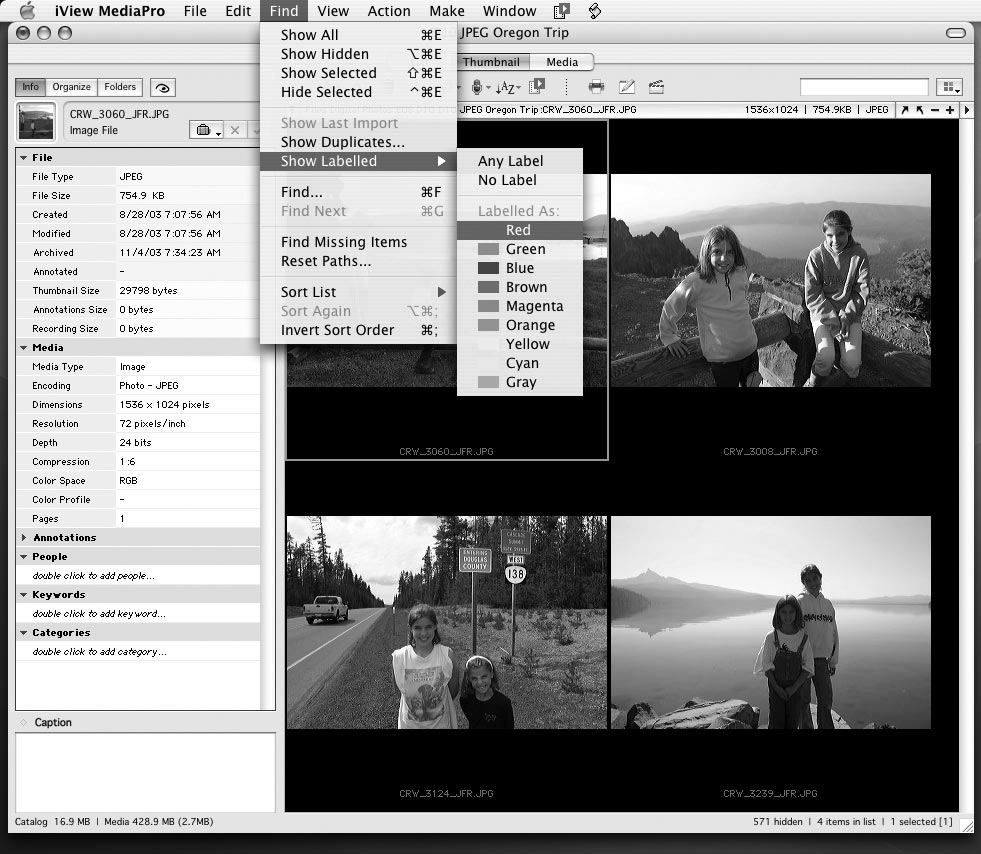Open the grid view options dropdown

tap(949, 87)
